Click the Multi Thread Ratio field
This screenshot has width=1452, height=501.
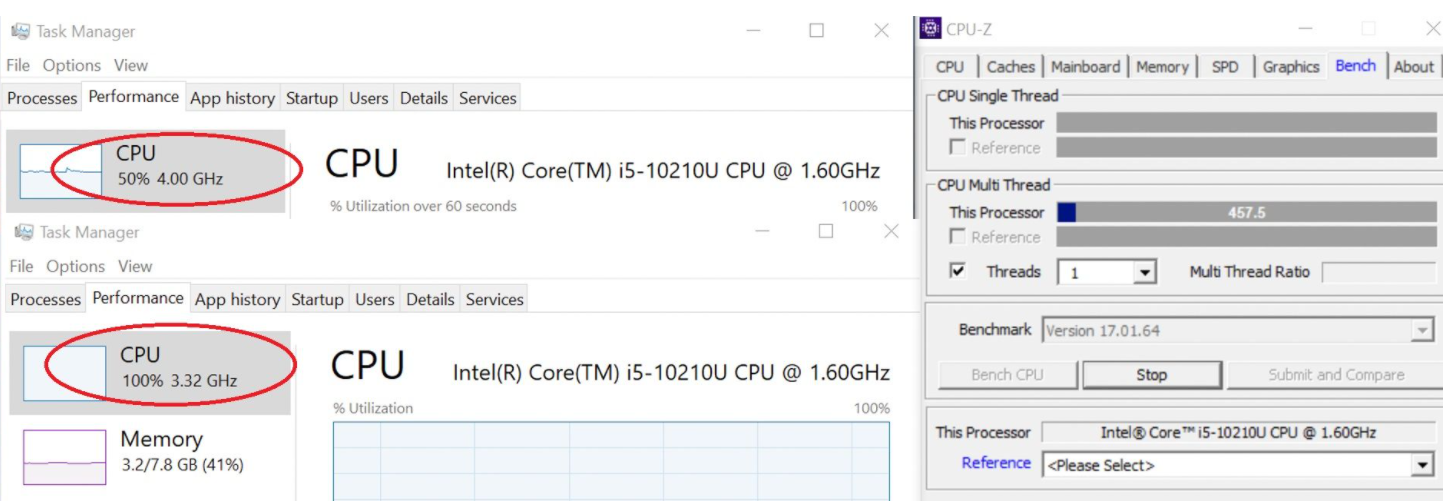(1379, 272)
